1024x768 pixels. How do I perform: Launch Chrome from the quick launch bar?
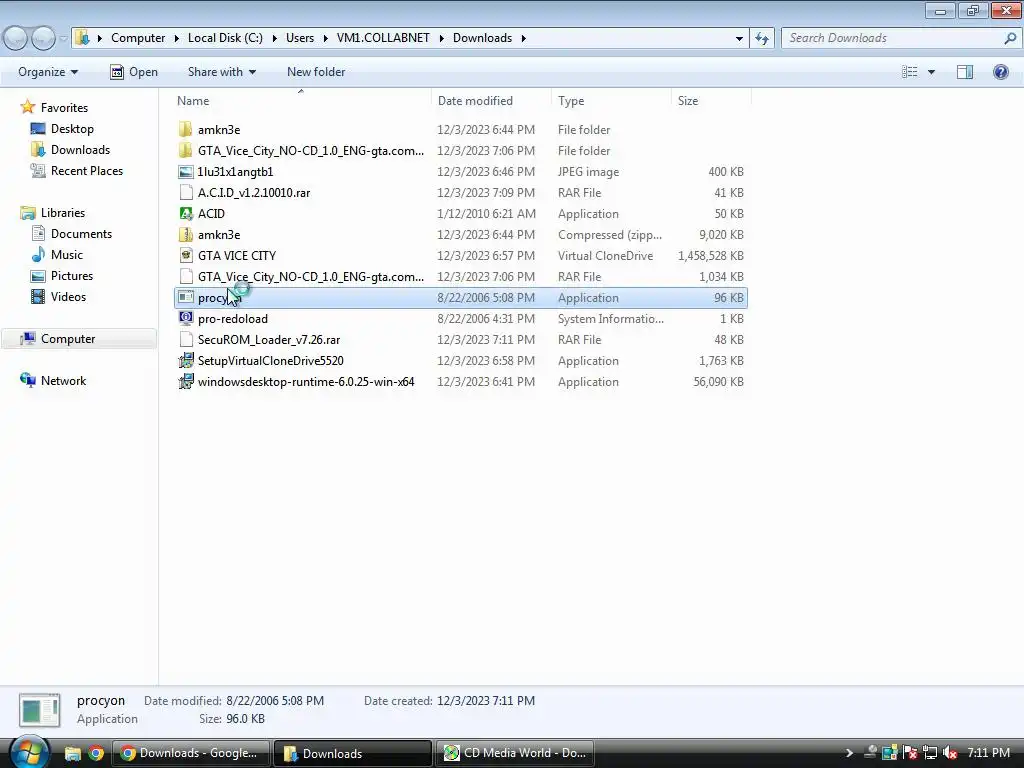(x=96, y=754)
